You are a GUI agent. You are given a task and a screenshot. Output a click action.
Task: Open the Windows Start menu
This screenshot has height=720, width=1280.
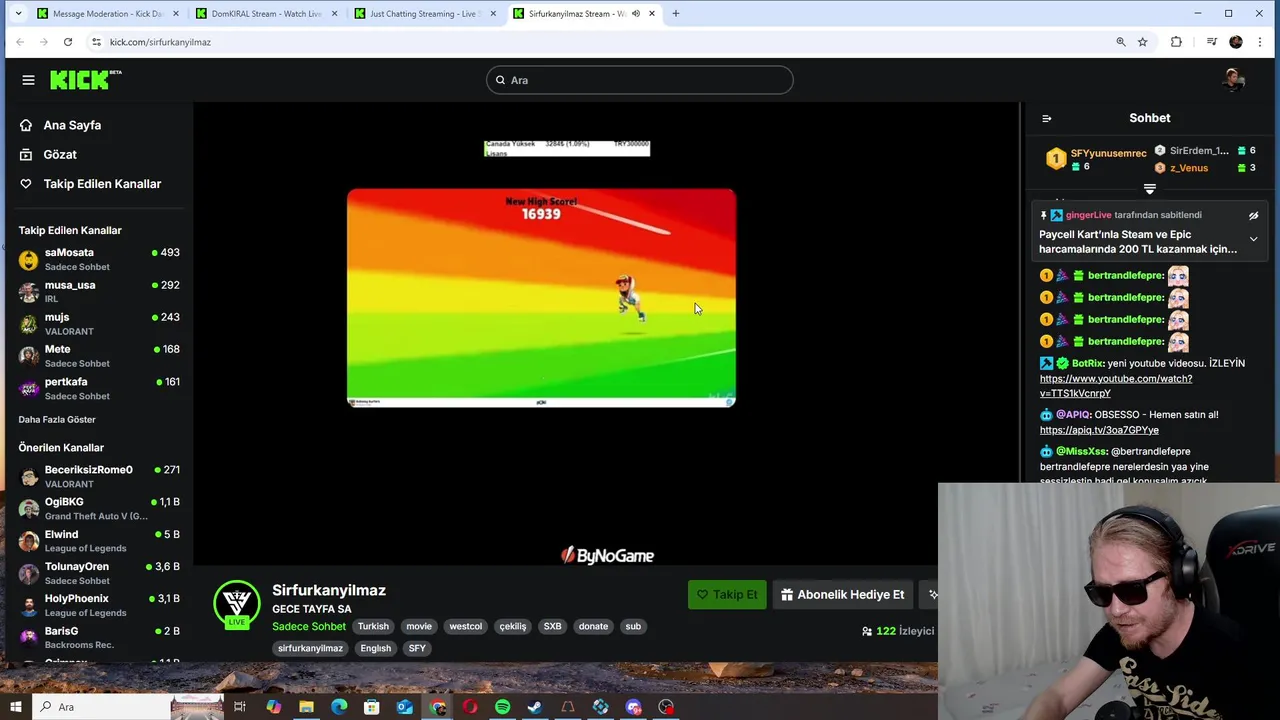click(x=16, y=707)
